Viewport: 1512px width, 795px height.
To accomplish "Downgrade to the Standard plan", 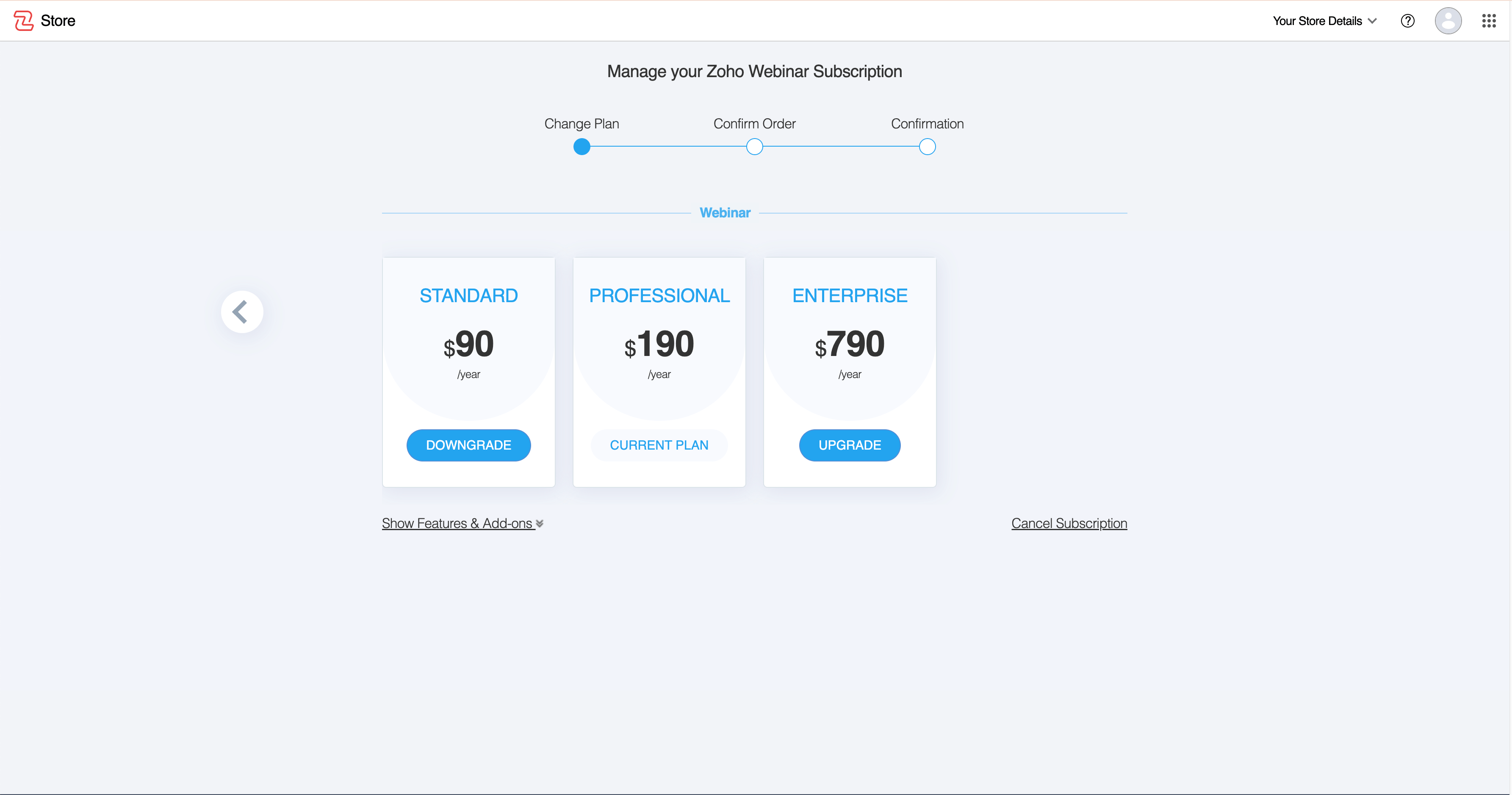I will tap(468, 445).
